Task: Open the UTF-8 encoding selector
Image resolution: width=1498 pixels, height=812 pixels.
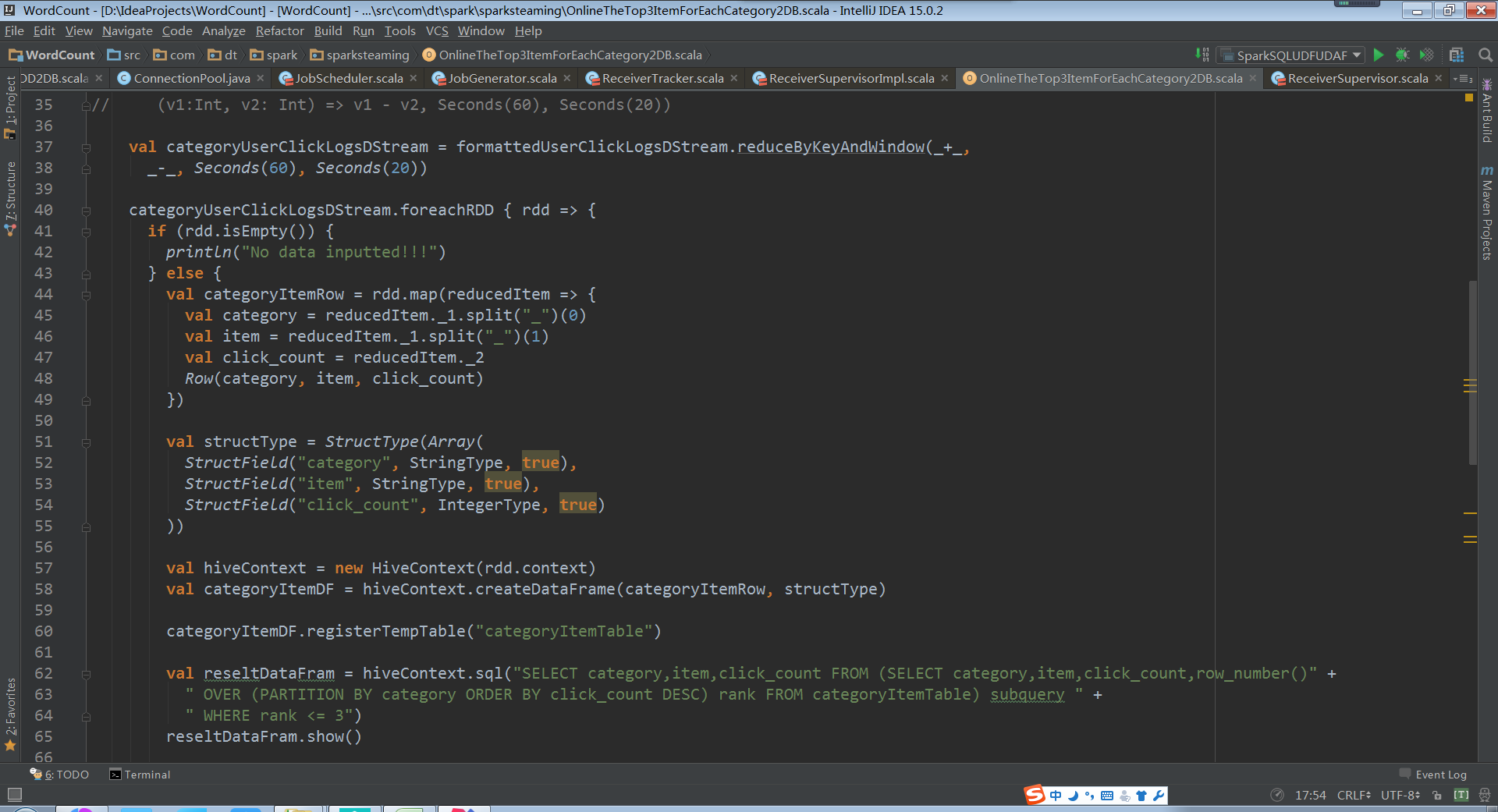Action: click(x=1400, y=795)
